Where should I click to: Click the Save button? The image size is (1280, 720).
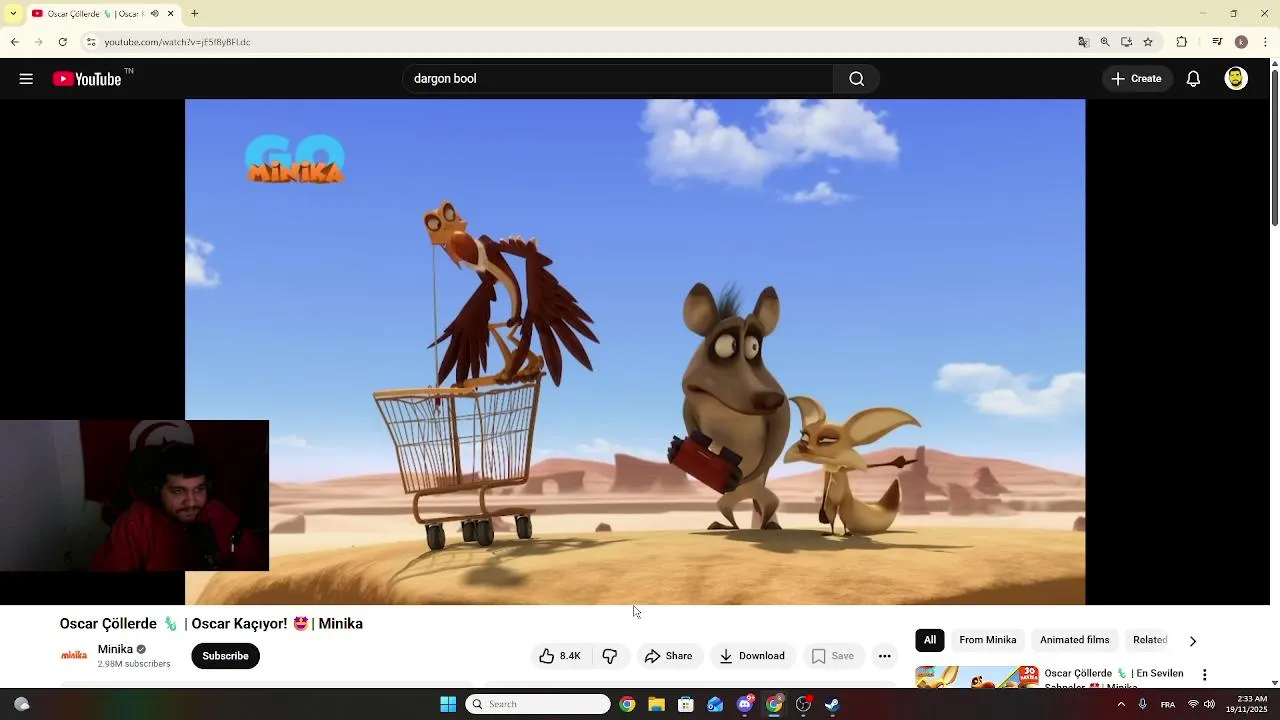(833, 656)
